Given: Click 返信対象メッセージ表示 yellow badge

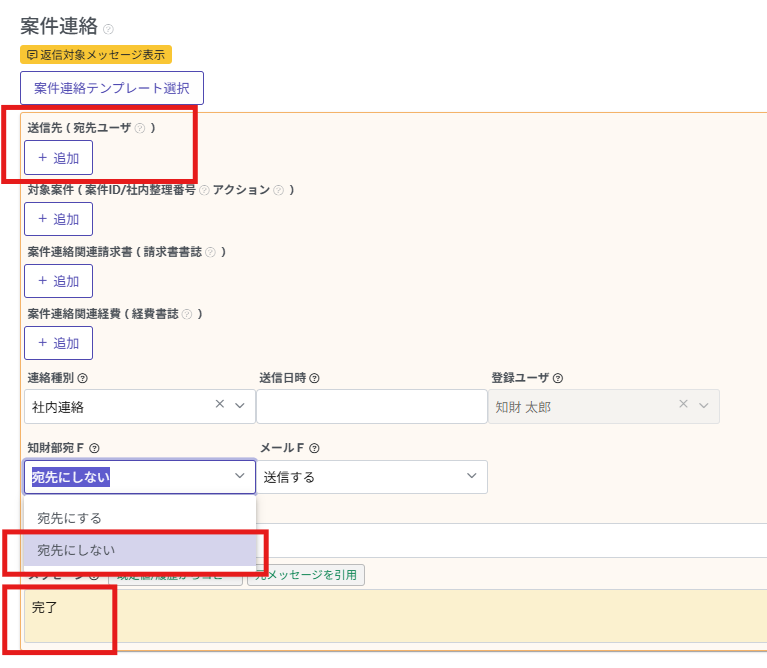Looking at the screenshot, I should pos(96,55).
